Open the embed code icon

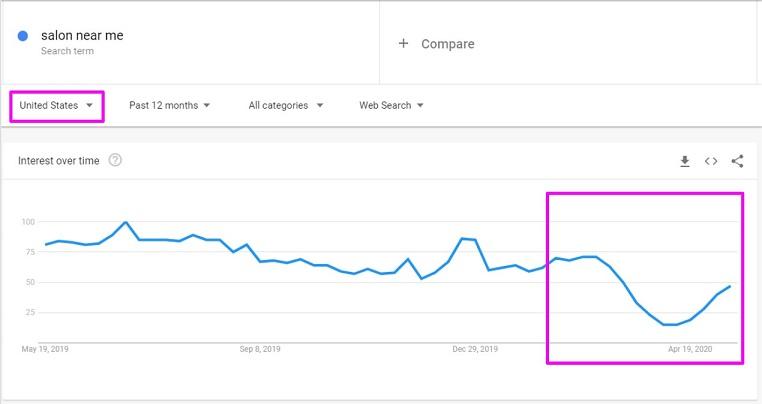[x=711, y=161]
